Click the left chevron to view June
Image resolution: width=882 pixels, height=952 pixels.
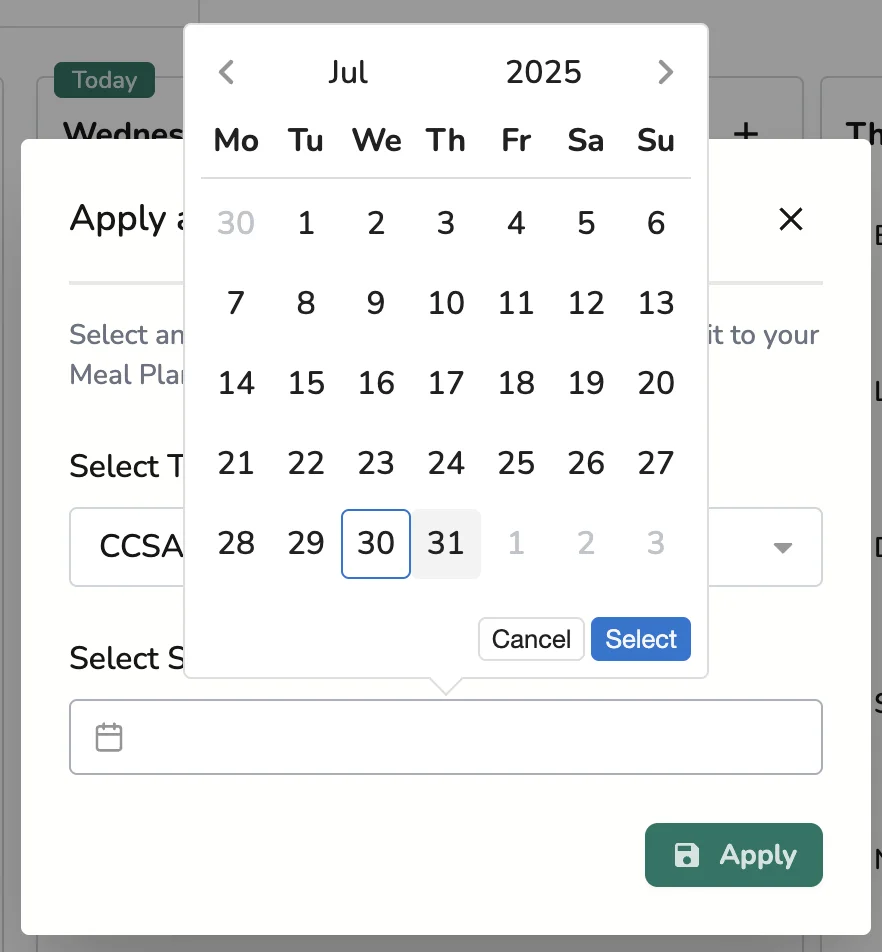226,71
